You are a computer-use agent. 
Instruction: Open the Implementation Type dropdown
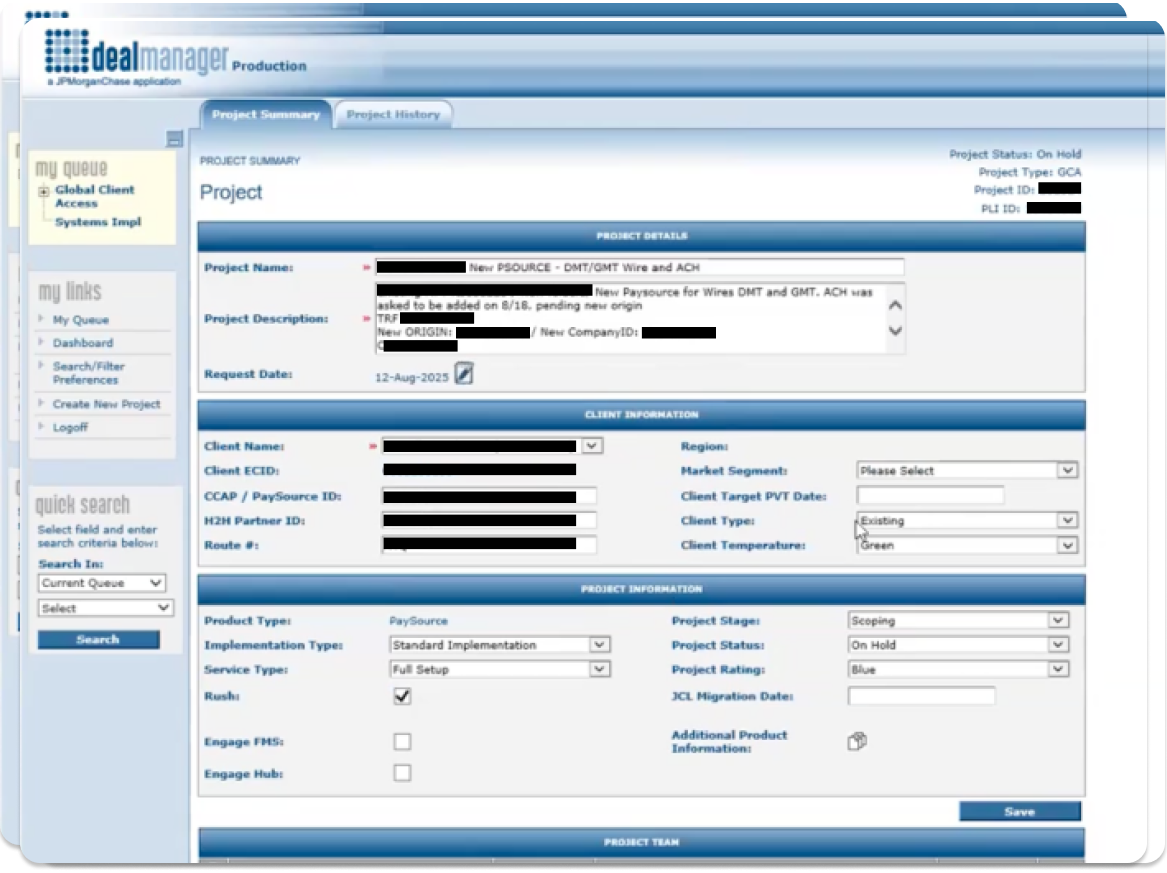pyautogui.click(x=499, y=645)
